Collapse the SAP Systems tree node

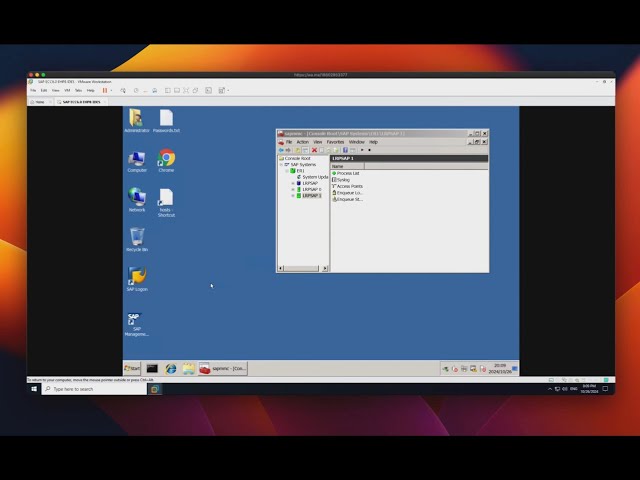(x=281, y=164)
